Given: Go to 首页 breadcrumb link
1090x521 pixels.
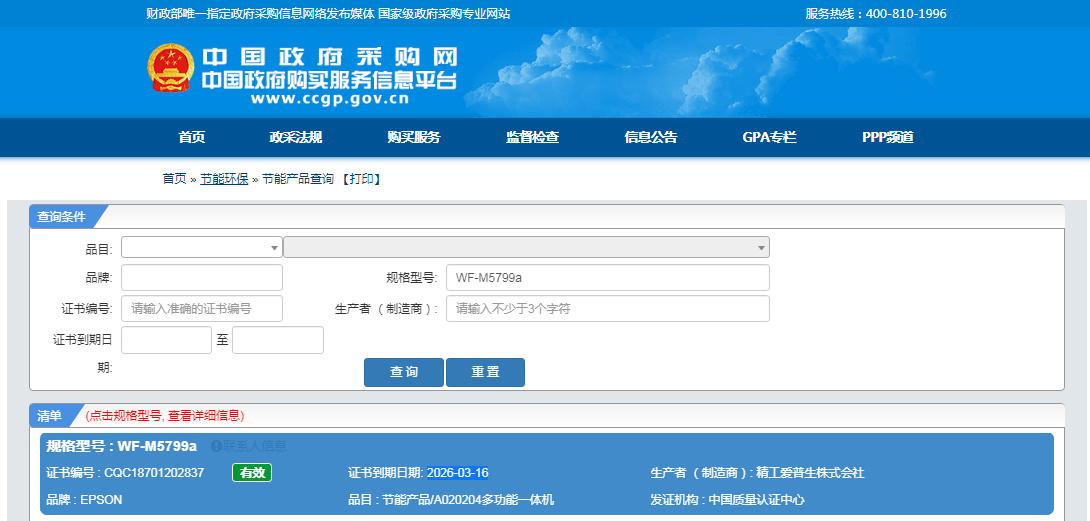Looking at the screenshot, I should point(174,179).
